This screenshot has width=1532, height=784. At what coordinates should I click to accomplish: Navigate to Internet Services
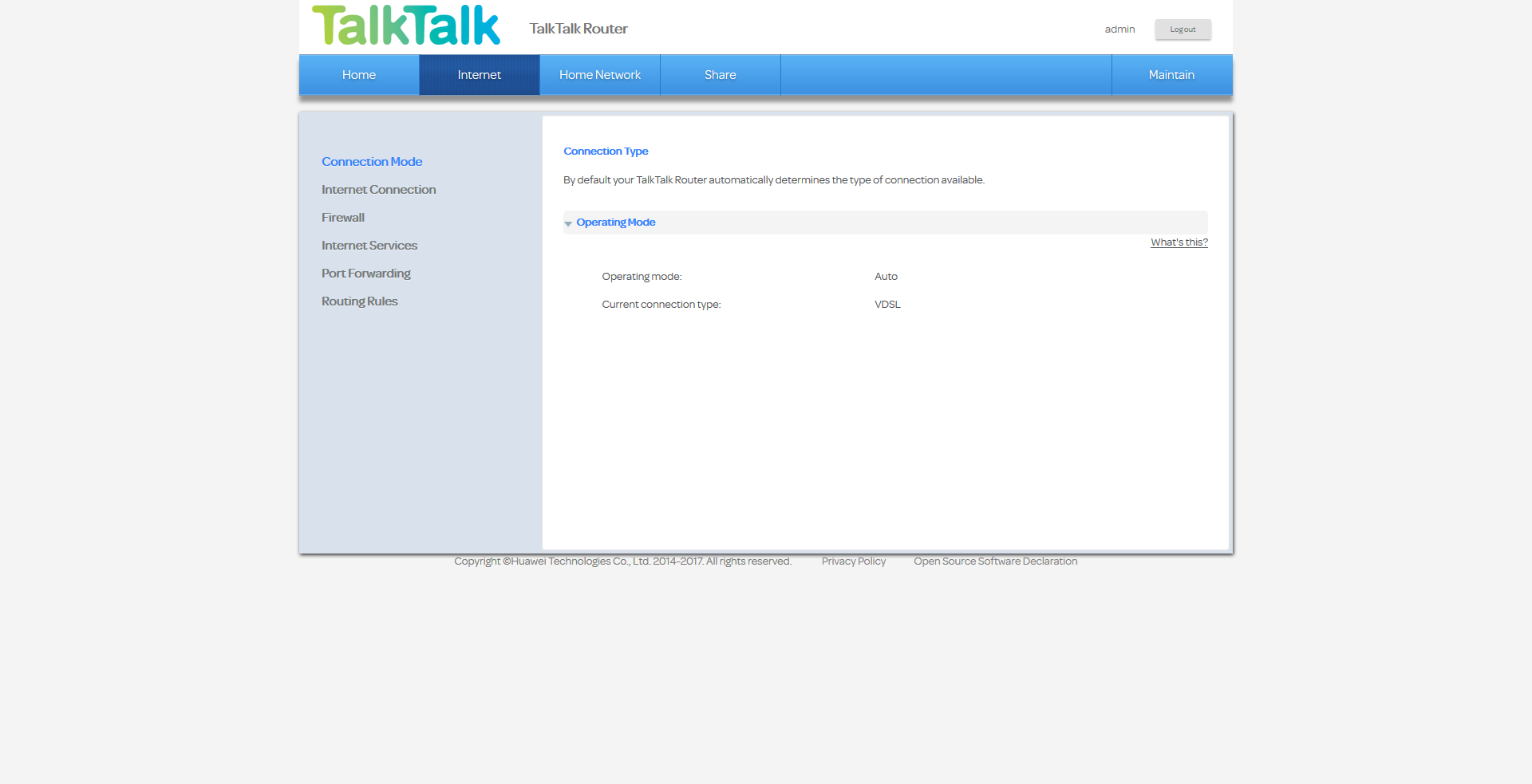click(x=369, y=246)
